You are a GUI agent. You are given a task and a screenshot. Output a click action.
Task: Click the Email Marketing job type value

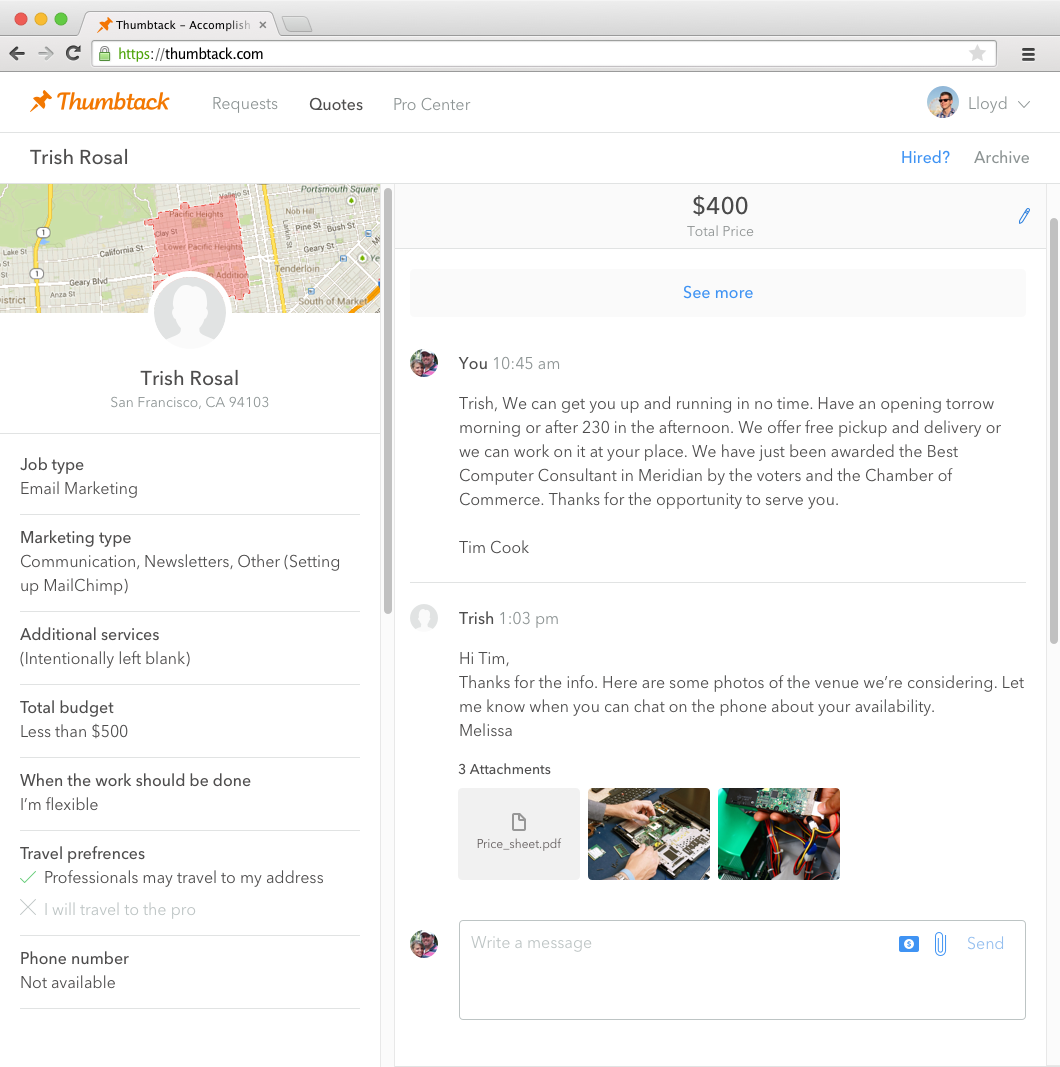tap(79, 489)
